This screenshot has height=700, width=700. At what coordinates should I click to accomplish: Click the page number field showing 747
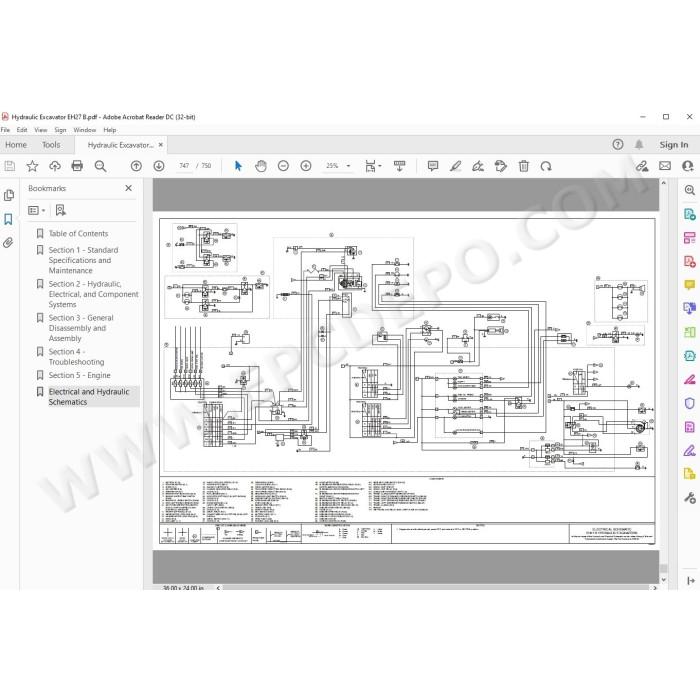184,166
